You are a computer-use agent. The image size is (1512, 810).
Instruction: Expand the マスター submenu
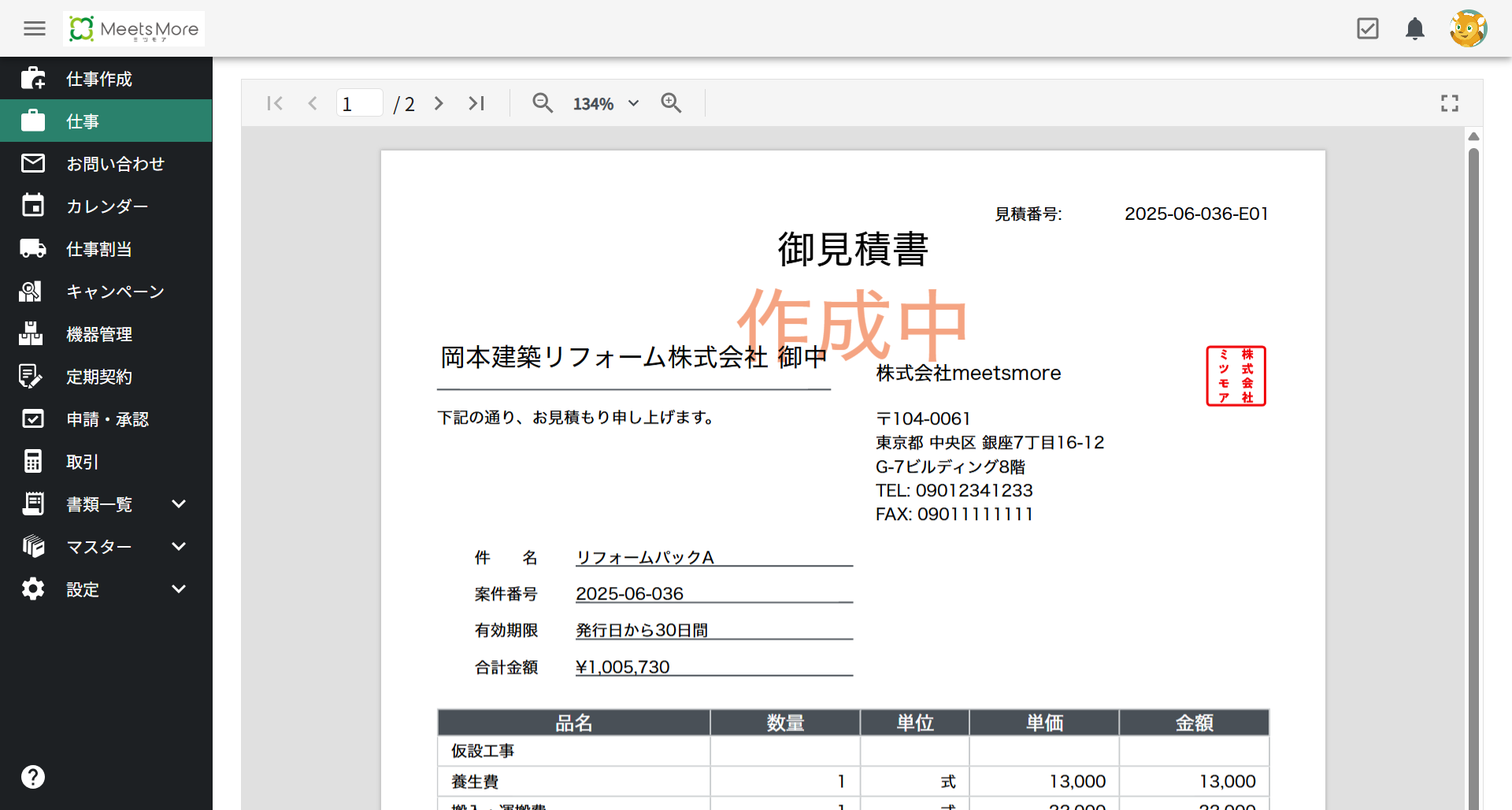click(x=179, y=547)
